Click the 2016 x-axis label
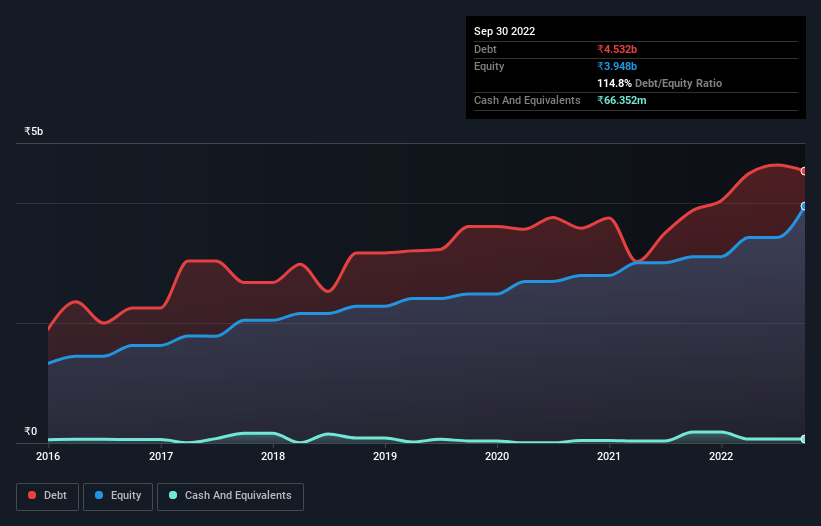Screen dimensions: 821x526 (48, 456)
